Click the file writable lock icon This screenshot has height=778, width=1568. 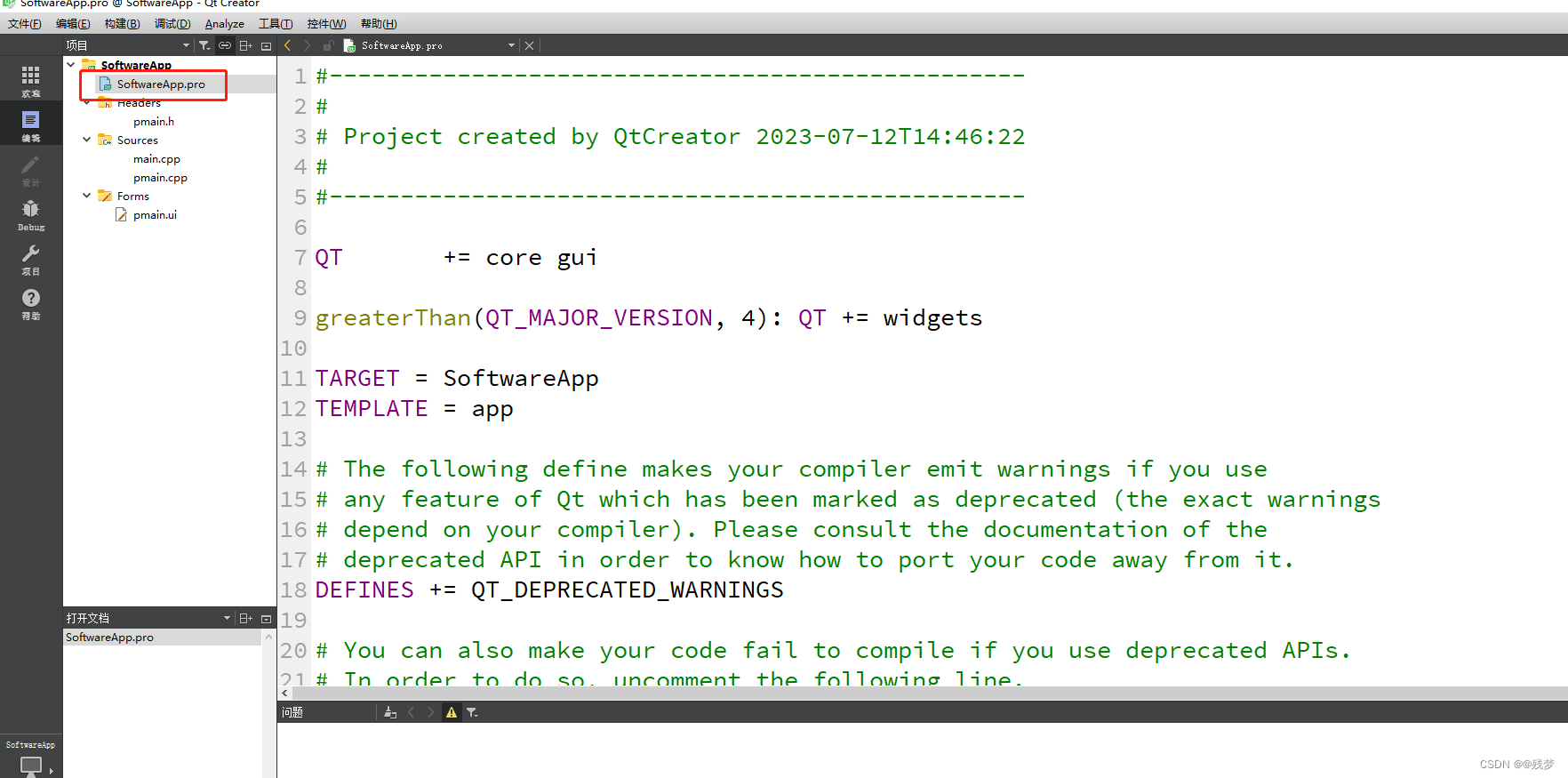tap(328, 45)
